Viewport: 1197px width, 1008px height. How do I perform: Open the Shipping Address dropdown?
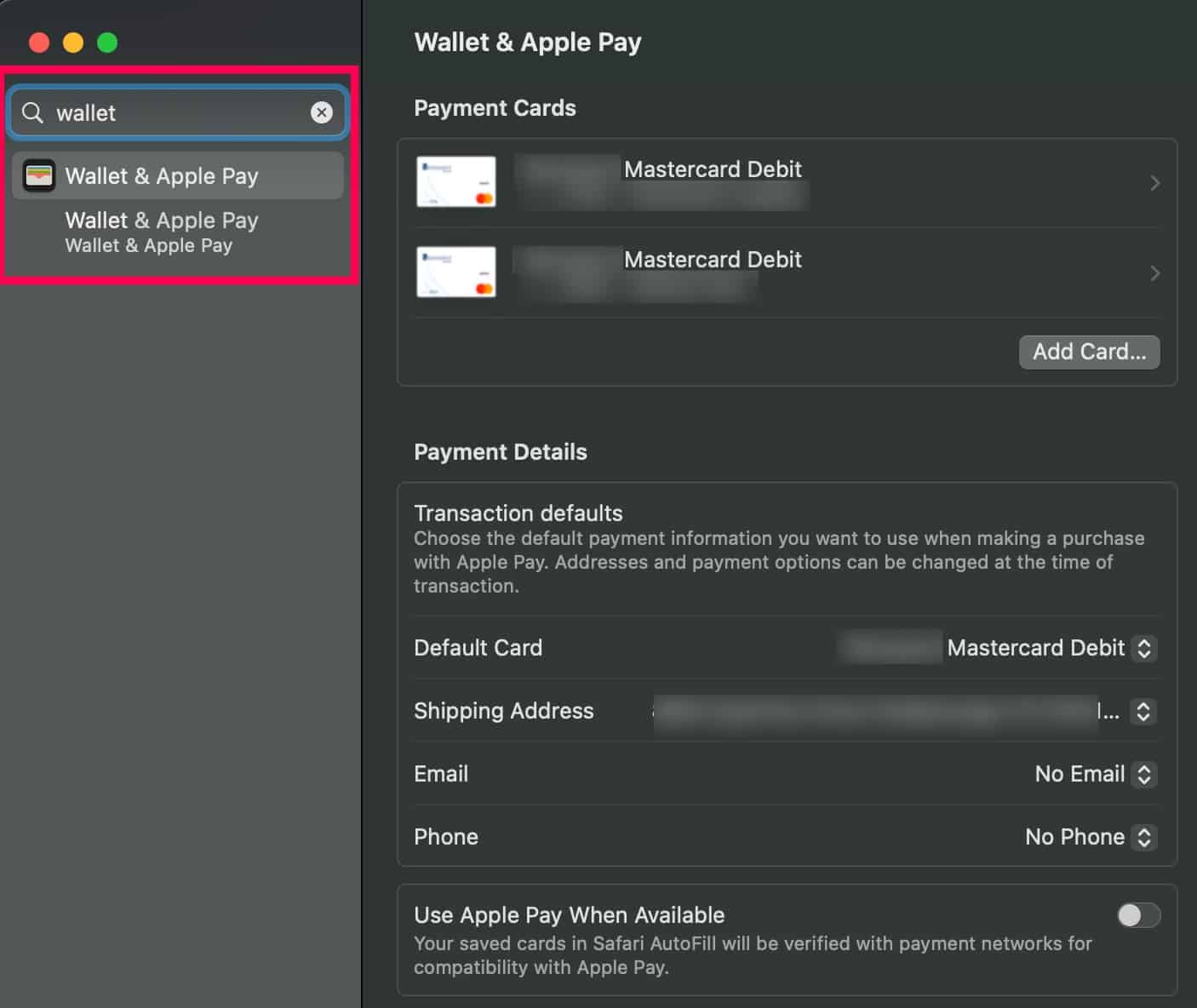(1143, 711)
